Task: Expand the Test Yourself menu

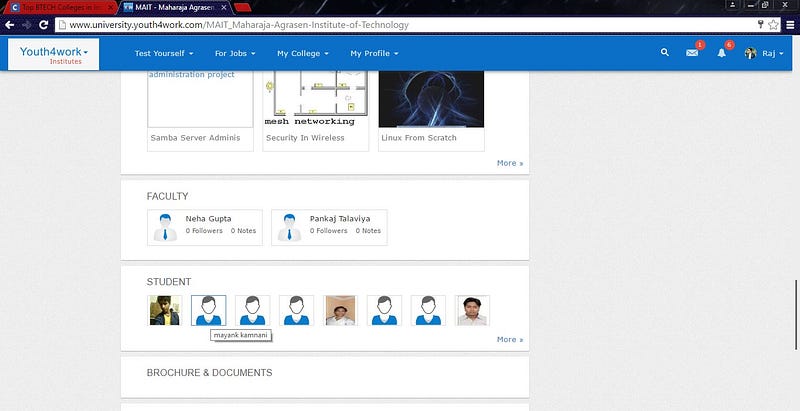Action: (164, 54)
